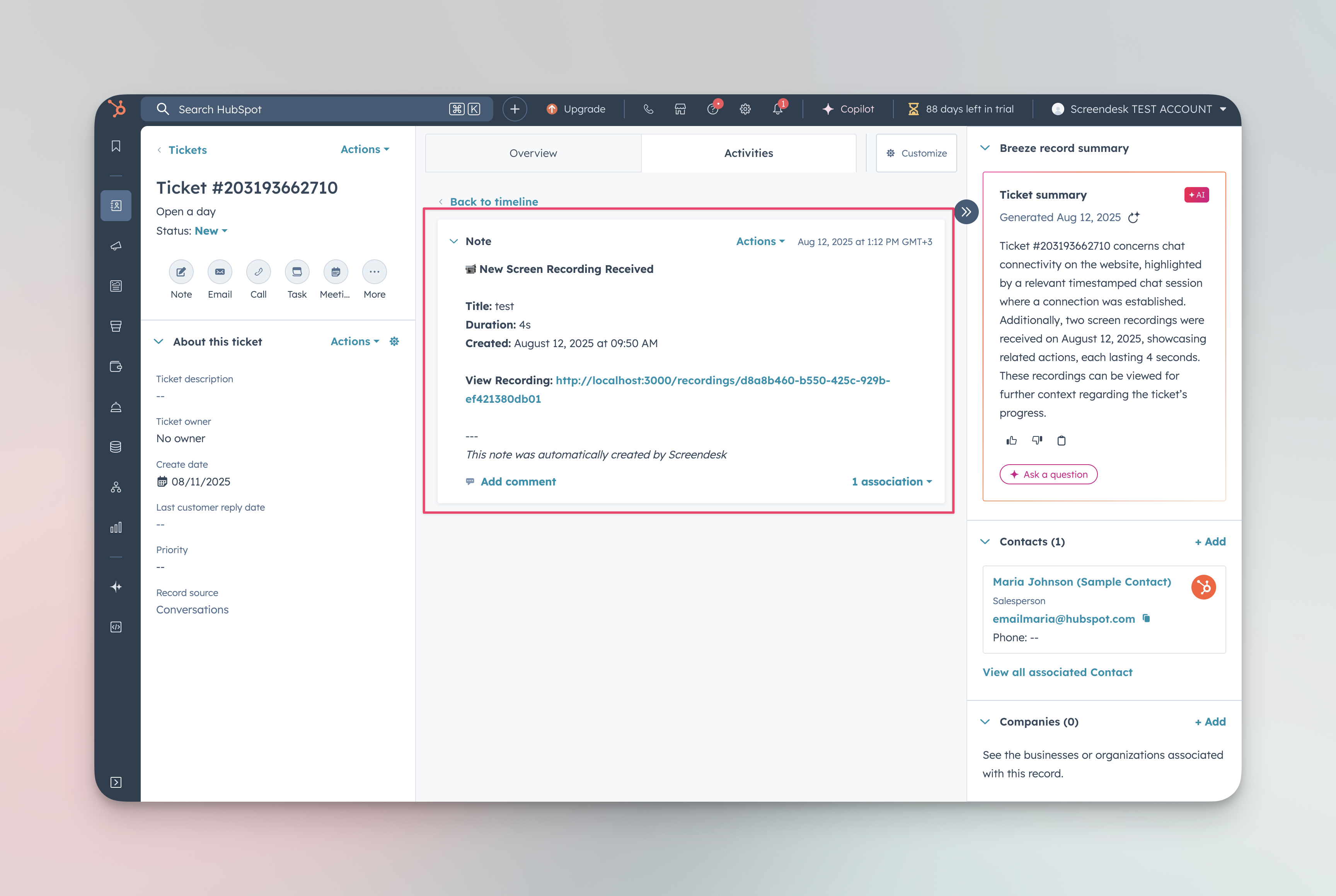Switch to the Overview tab
The width and height of the screenshot is (1336, 896).
click(533, 153)
